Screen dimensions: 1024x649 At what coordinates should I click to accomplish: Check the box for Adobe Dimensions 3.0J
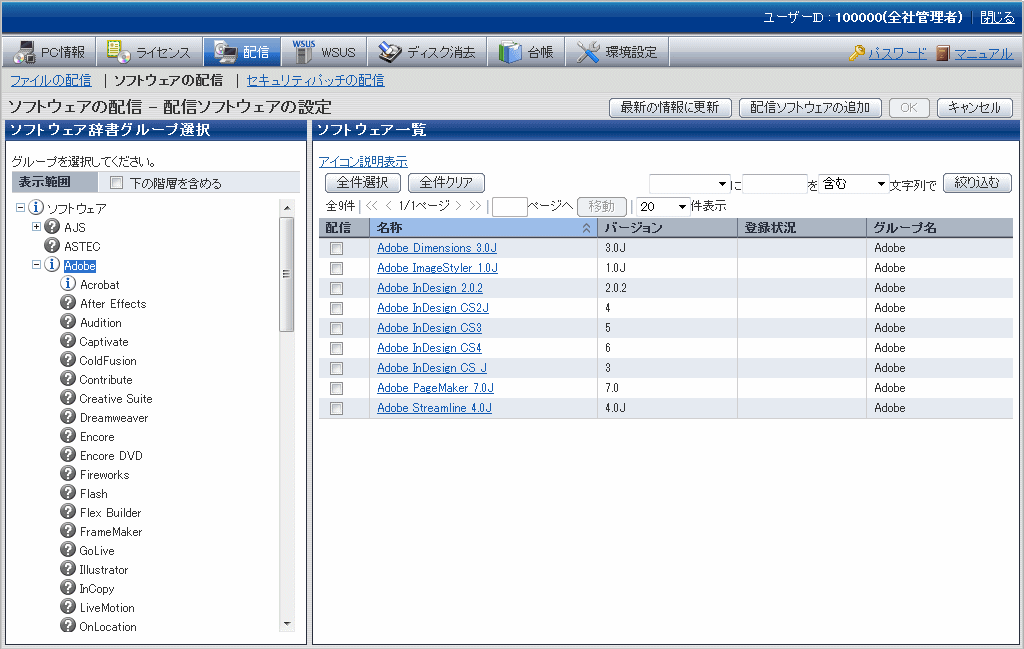(x=336, y=248)
